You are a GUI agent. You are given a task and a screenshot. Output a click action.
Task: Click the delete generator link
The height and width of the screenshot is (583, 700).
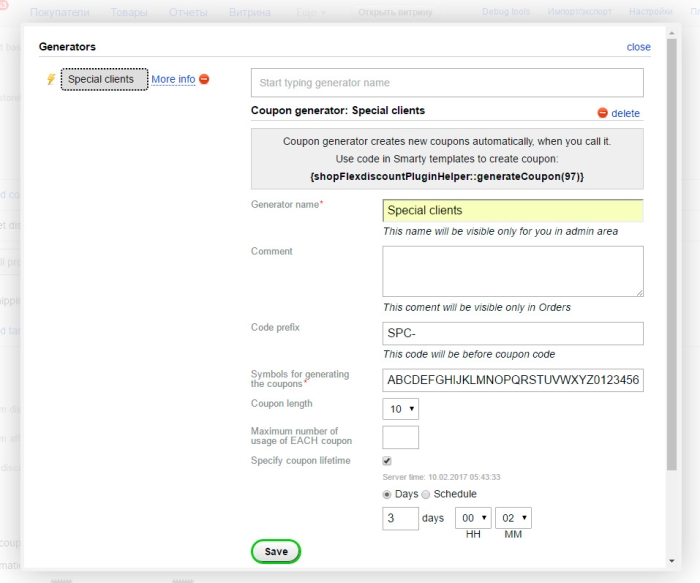coord(625,114)
